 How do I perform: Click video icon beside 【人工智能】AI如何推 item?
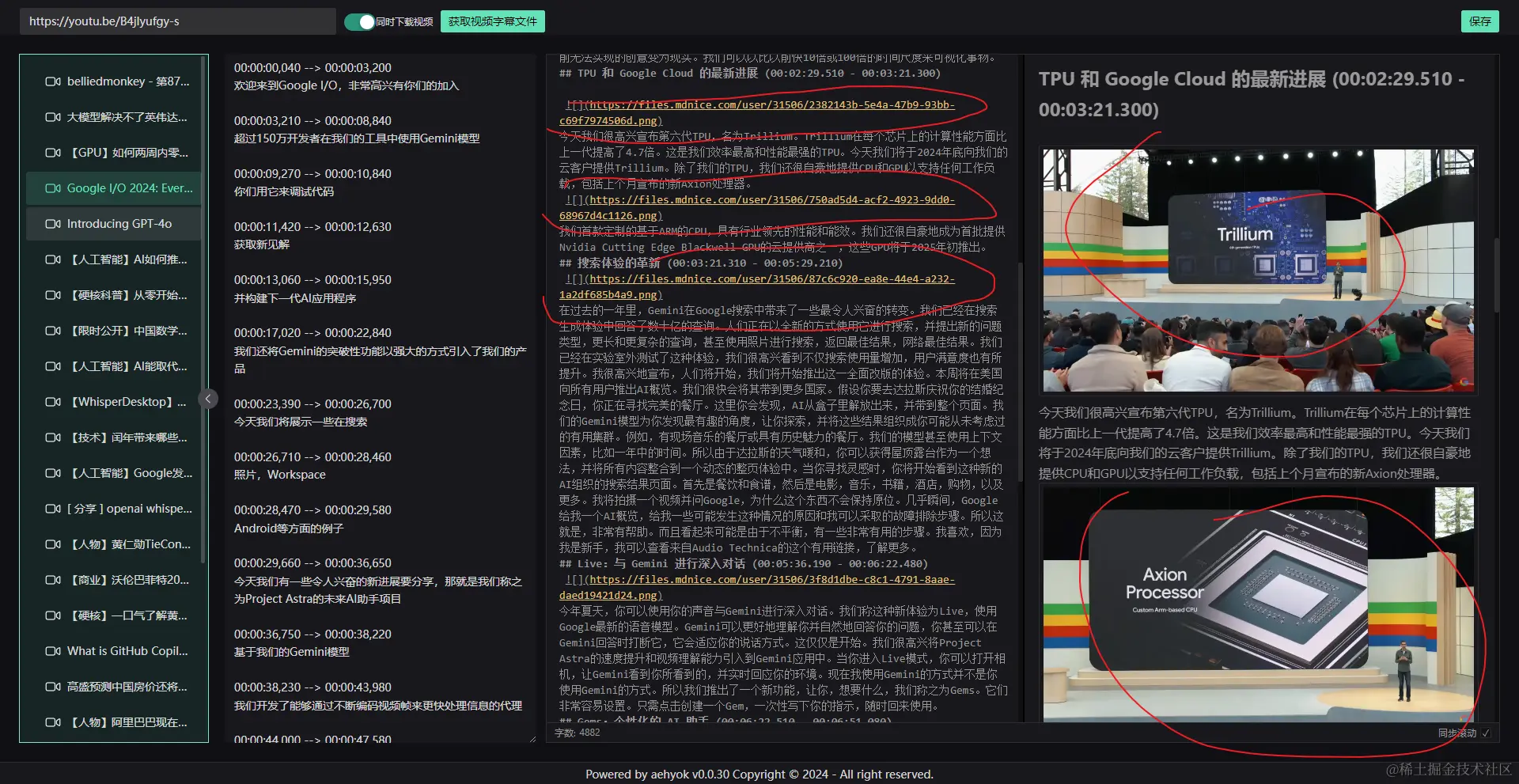(x=53, y=259)
